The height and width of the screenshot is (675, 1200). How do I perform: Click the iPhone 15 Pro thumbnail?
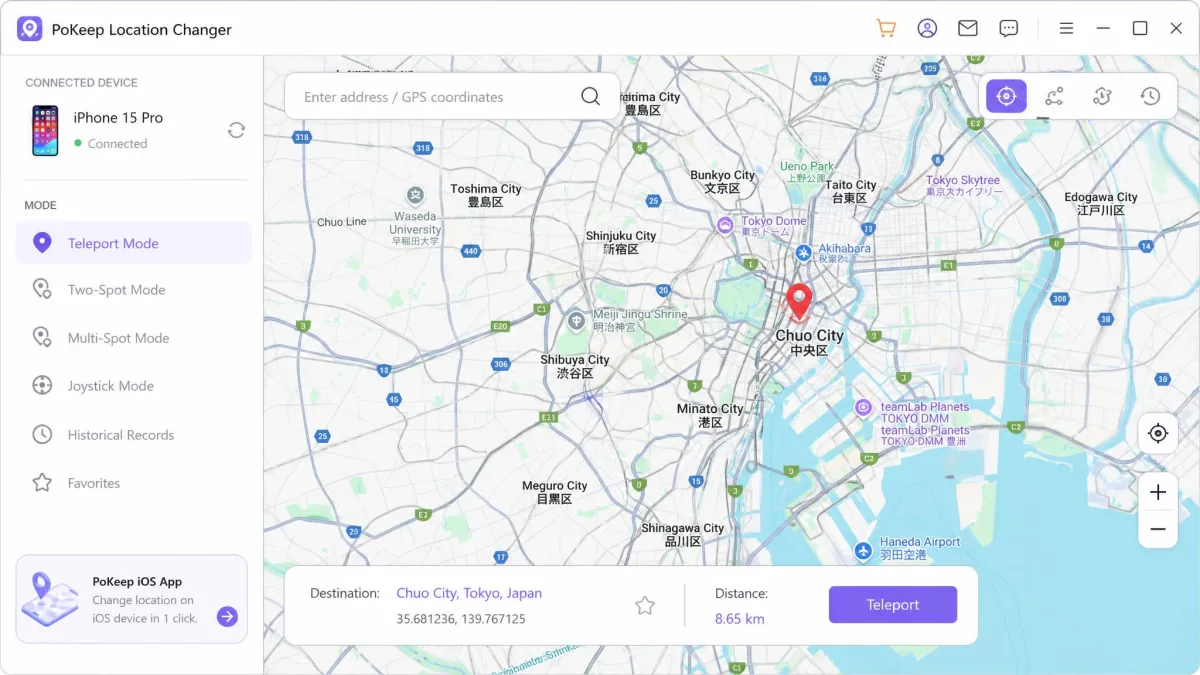click(45, 130)
